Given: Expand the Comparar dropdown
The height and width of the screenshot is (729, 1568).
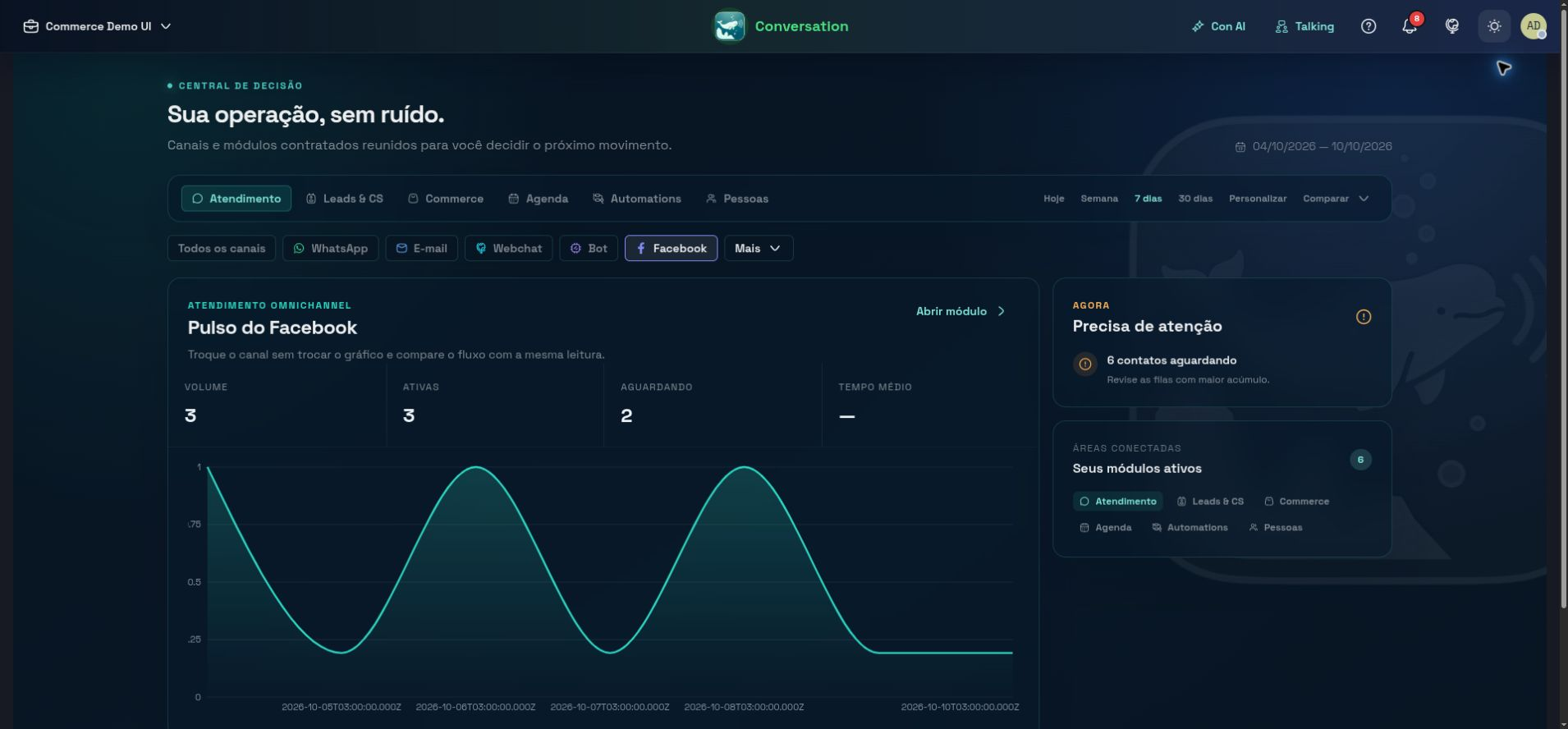Looking at the screenshot, I should [1336, 199].
